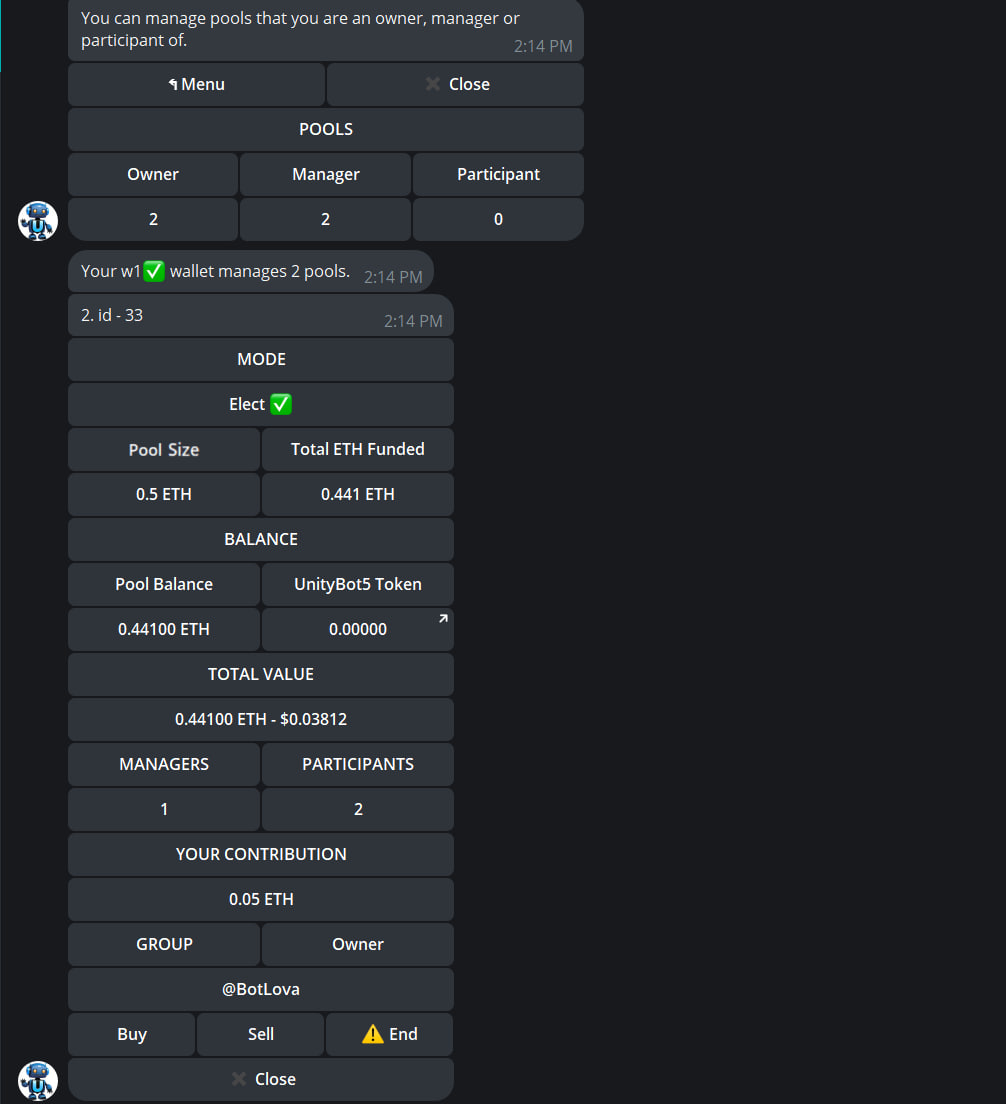
Task: Click the participants count '2' button
Action: click(x=358, y=810)
